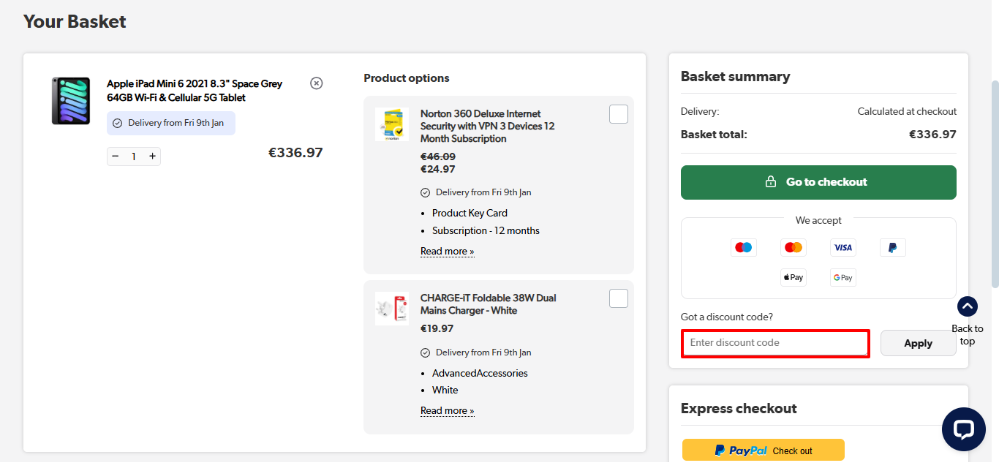Read more about CHARGE-iT charger
Viewport: 999px width, 462px height.
[447, 410]
